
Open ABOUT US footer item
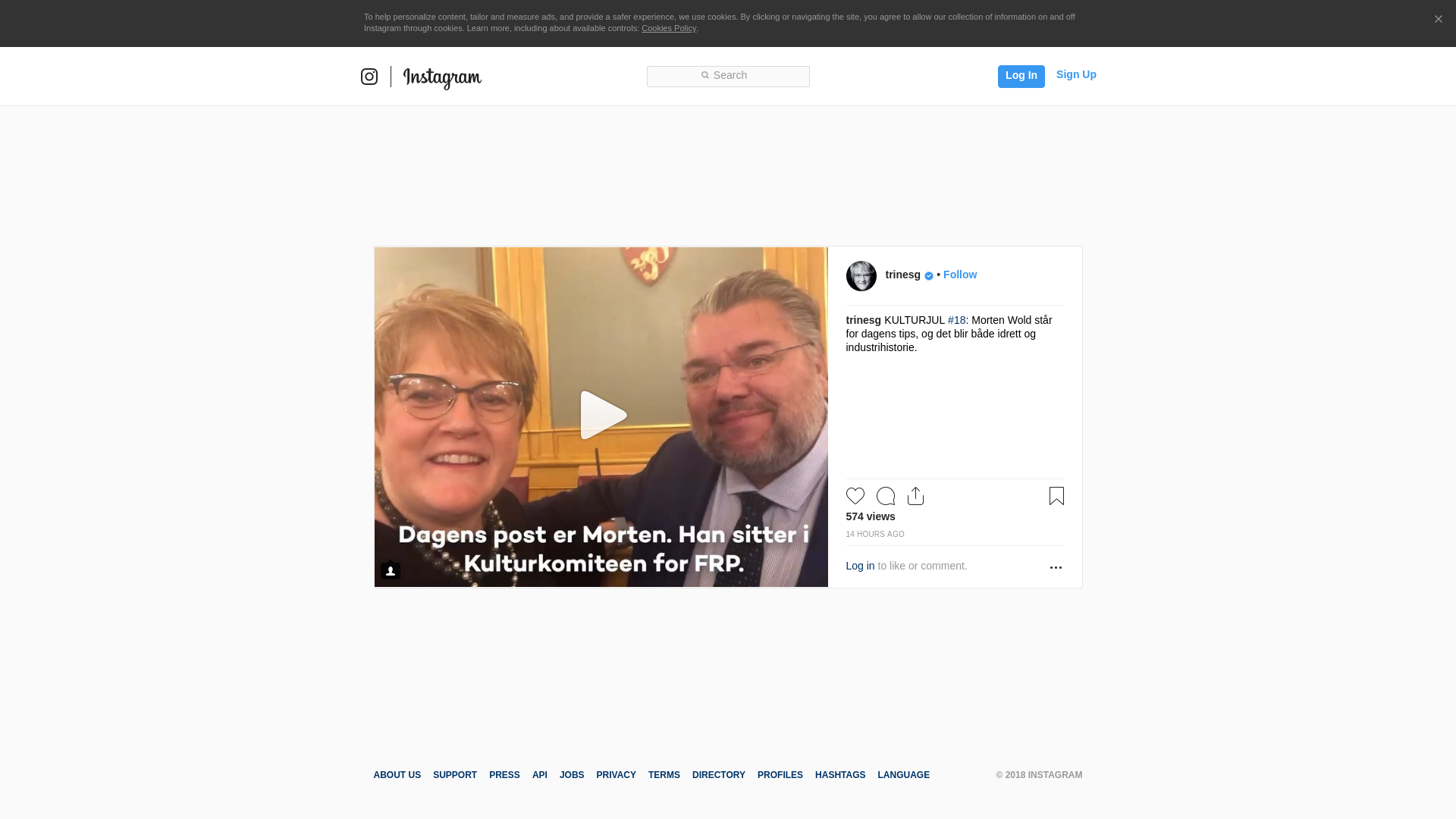pos(397,775)
